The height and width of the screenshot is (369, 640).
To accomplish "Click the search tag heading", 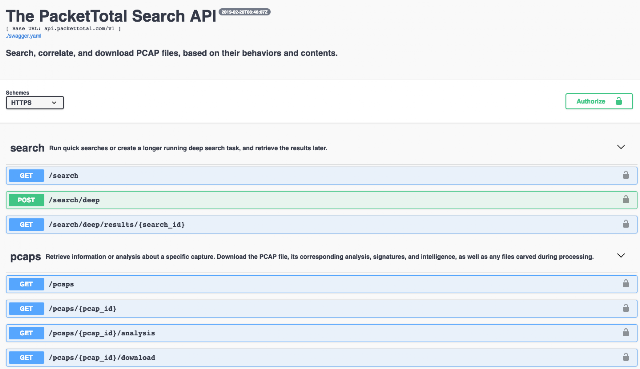I will (27, 148).
